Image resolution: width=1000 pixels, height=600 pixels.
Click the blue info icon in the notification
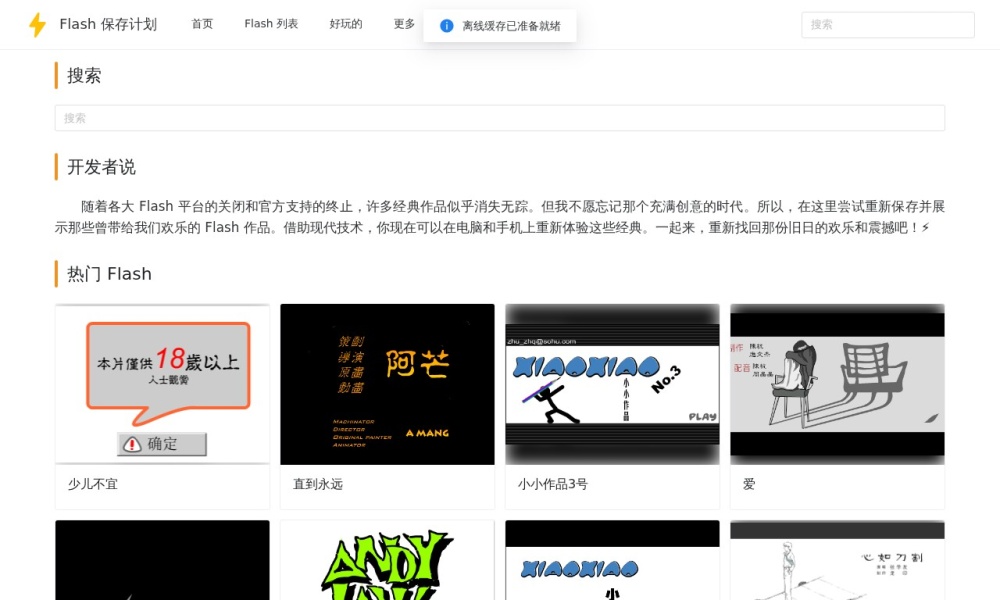point(446,26)
